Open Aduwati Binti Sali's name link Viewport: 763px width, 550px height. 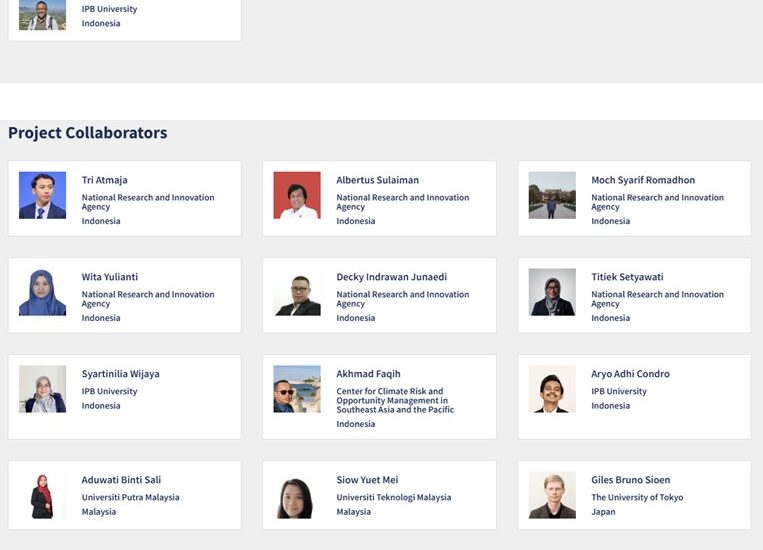(121, 480)
